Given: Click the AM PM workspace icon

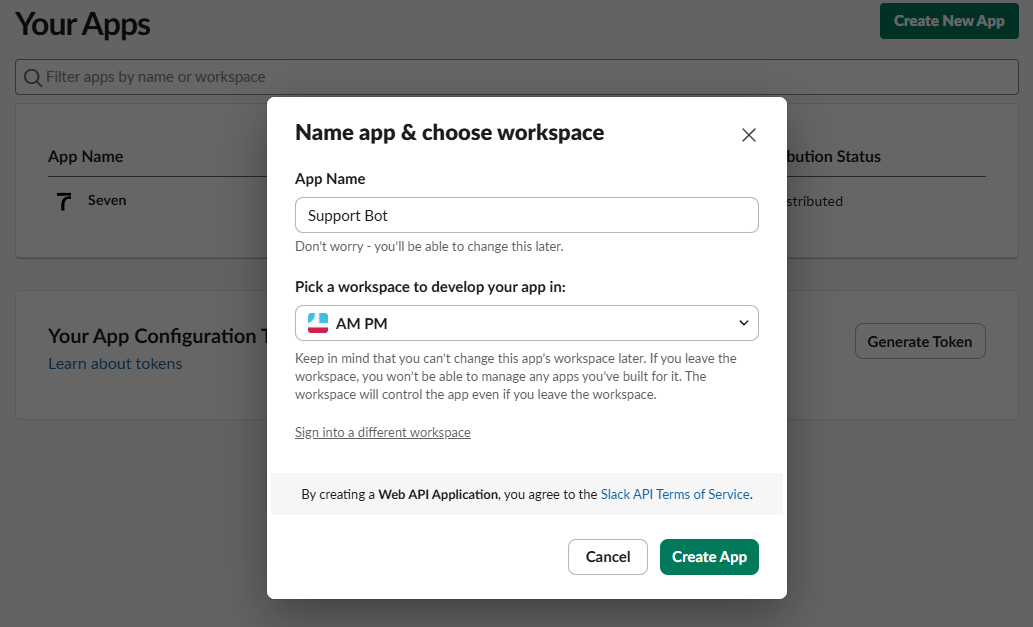Looking at the screenshot, I should point(317,323).
